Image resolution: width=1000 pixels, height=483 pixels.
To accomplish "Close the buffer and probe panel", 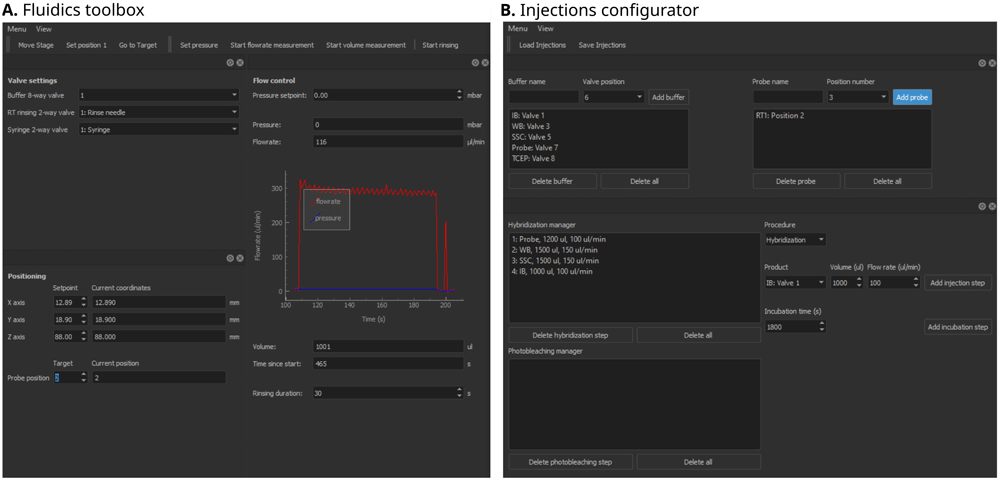I will click(x=991, y=63).
